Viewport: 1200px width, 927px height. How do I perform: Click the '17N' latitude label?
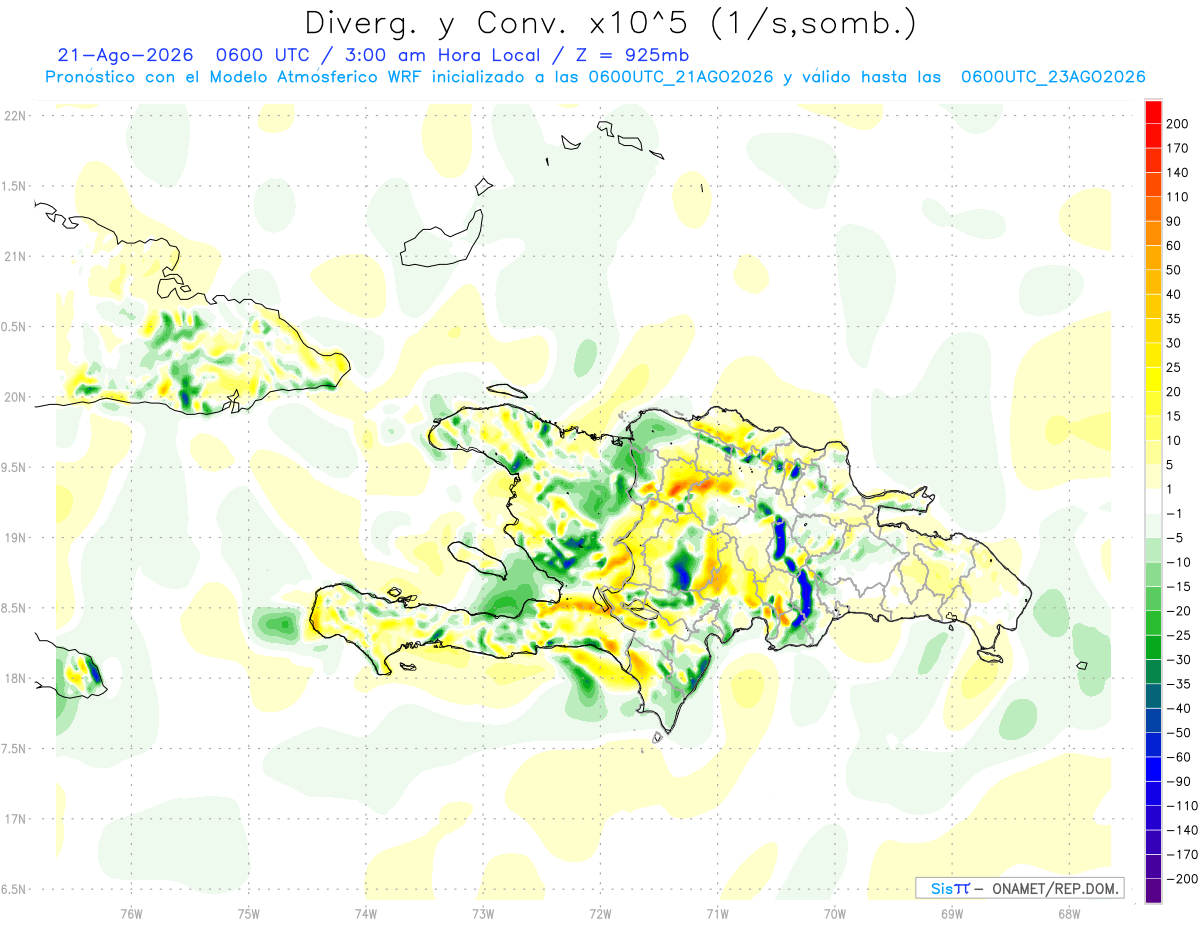[x=14, y=819]
